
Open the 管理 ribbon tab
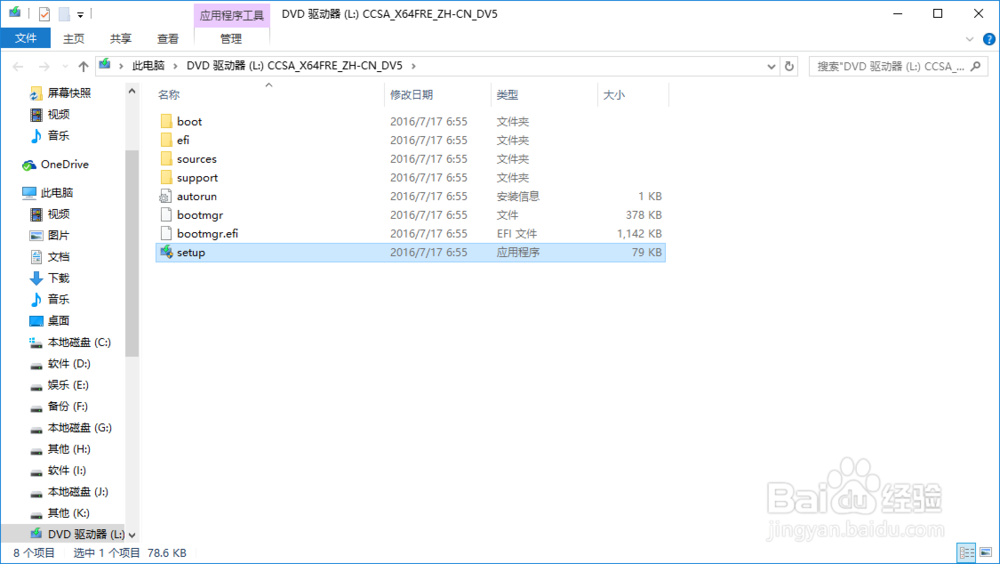point(231,39)
